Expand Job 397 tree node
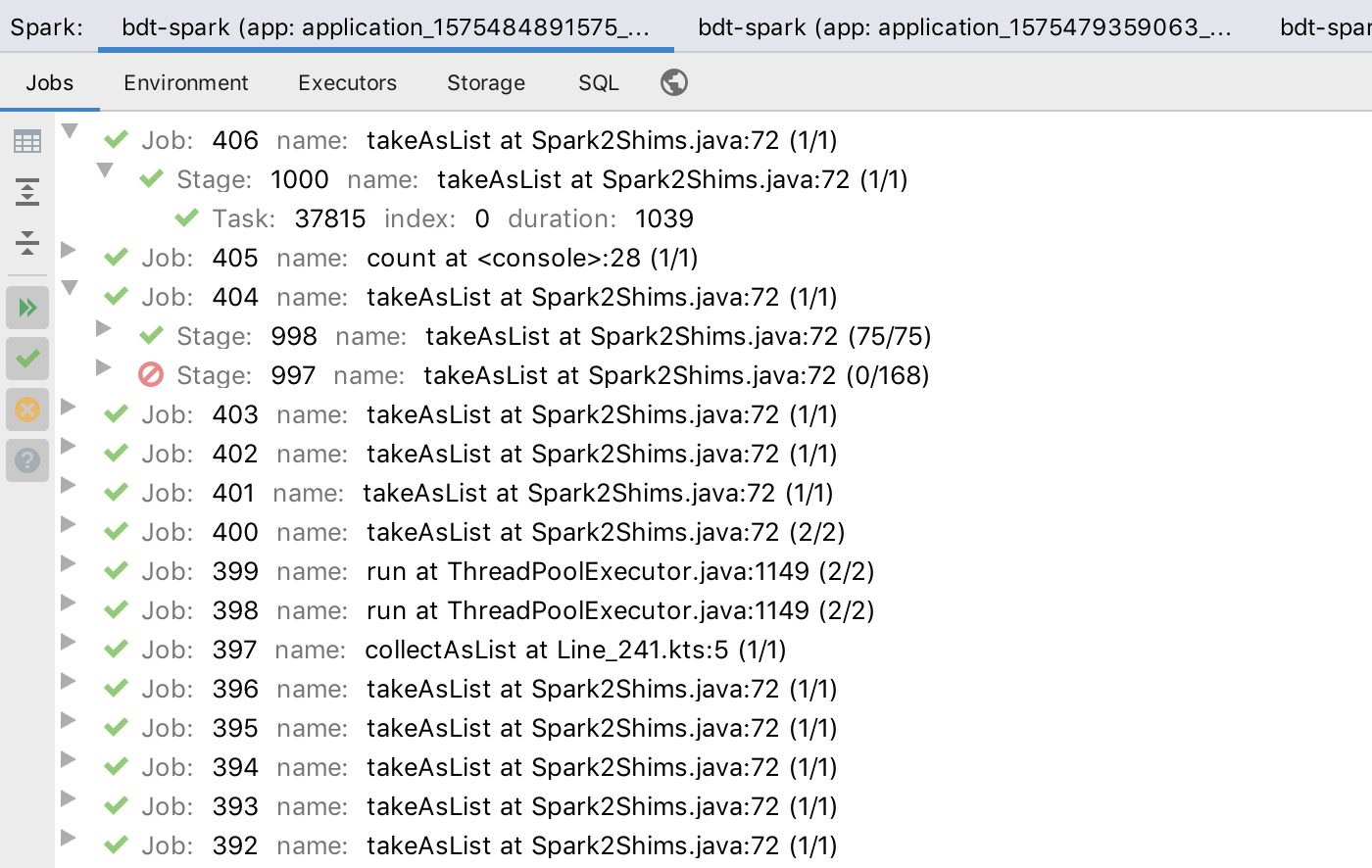Image resolution: width=1372 pixels, height=868 pixels. tap(69, 641)
